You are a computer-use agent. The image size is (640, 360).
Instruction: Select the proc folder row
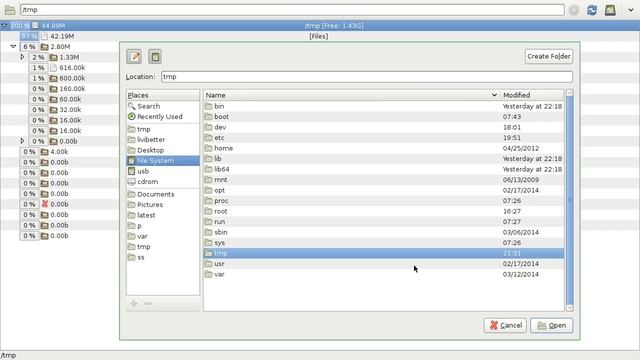pos(384,201)
